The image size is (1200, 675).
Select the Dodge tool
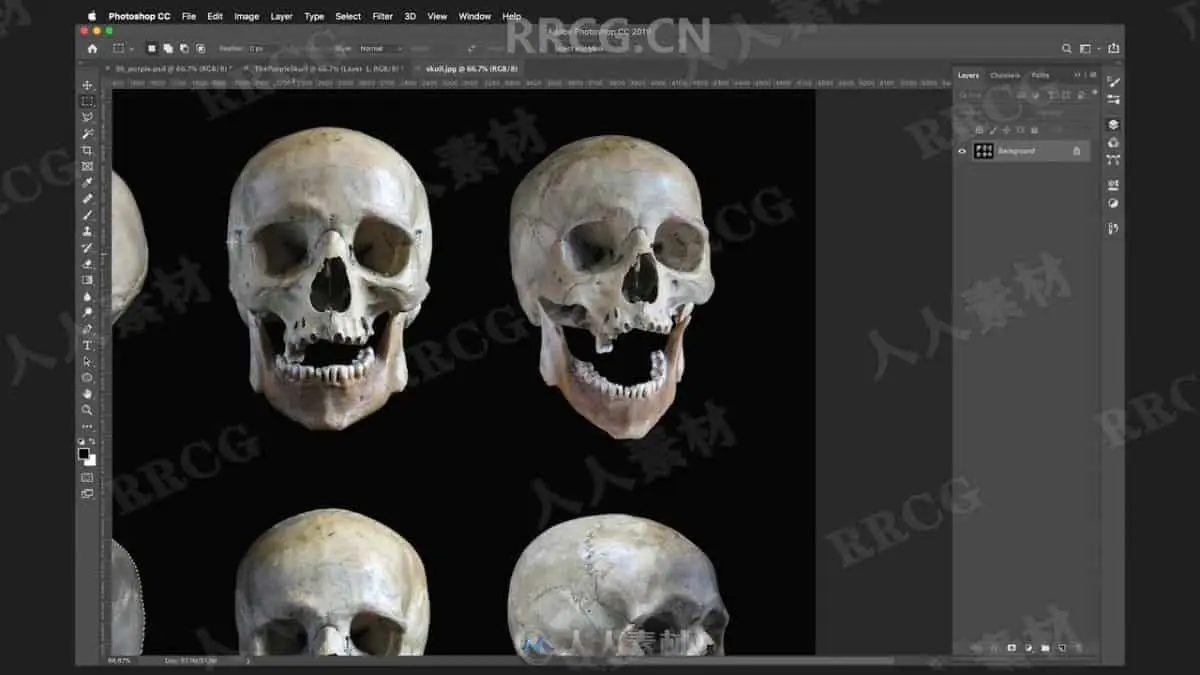[88, 312]
